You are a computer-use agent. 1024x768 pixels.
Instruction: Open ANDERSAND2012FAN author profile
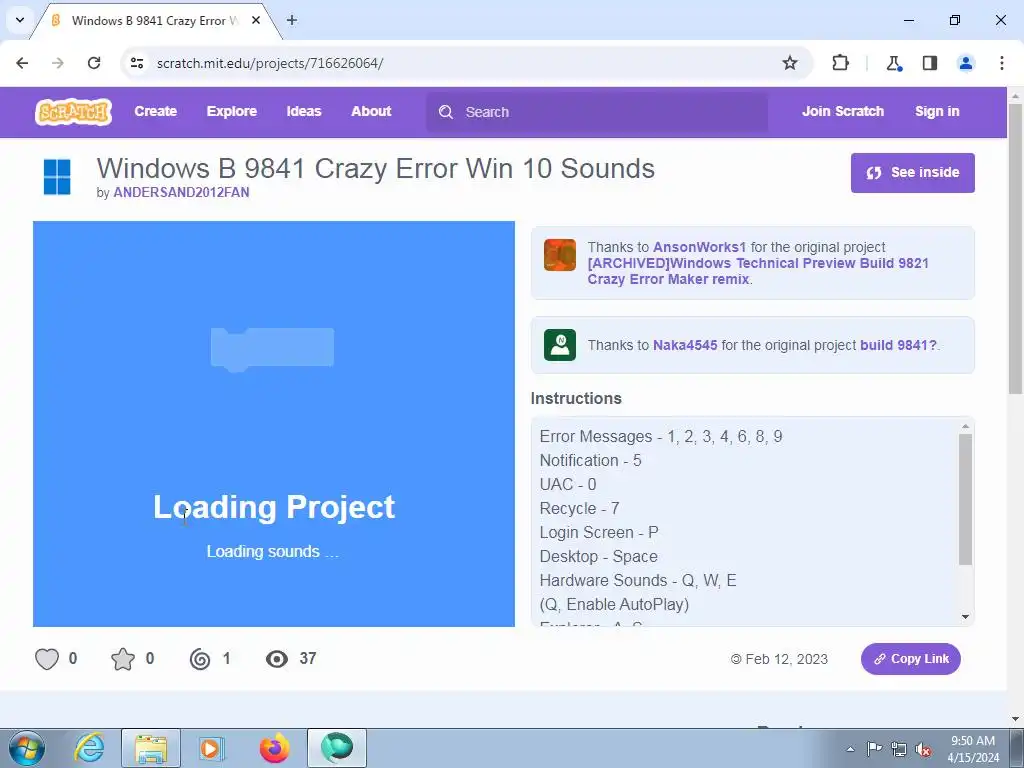182,193
